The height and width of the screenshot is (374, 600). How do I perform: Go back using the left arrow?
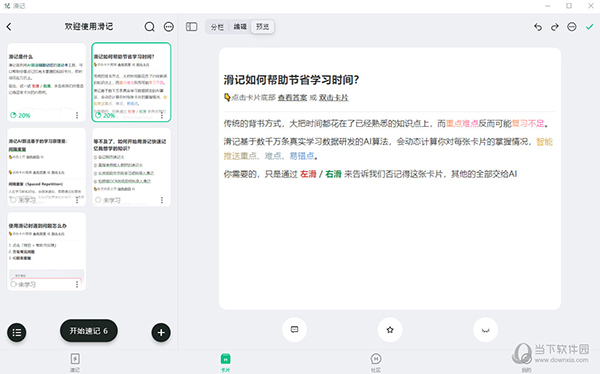coord(9,27)
